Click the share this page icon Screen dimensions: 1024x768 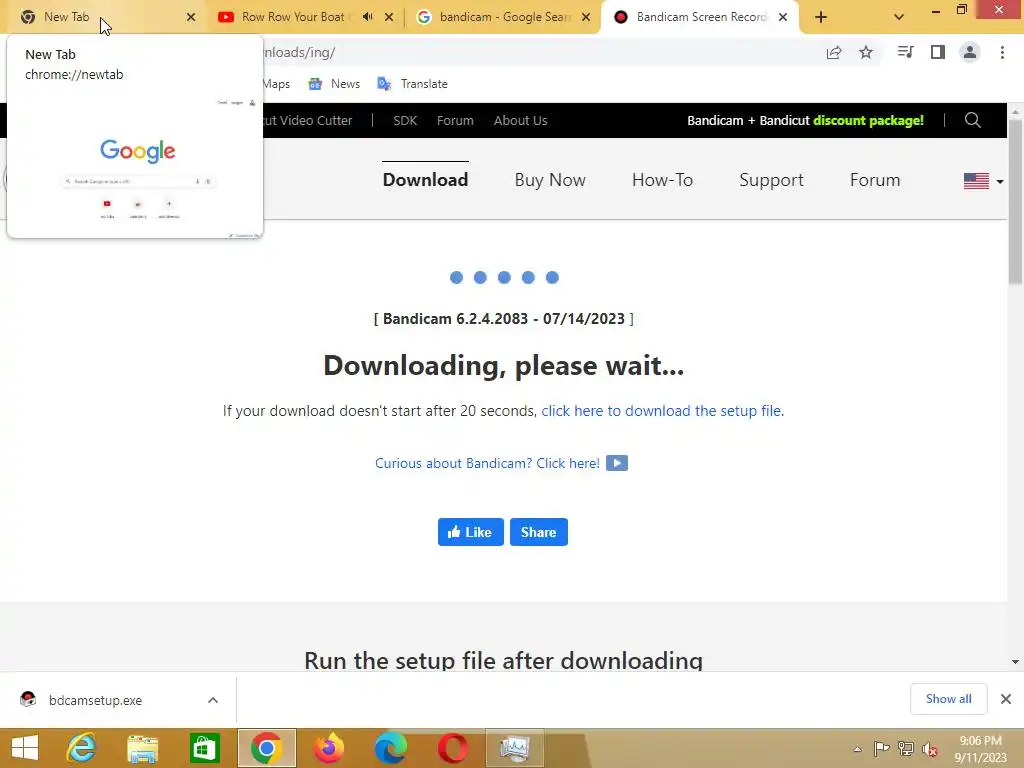(834, 52)
